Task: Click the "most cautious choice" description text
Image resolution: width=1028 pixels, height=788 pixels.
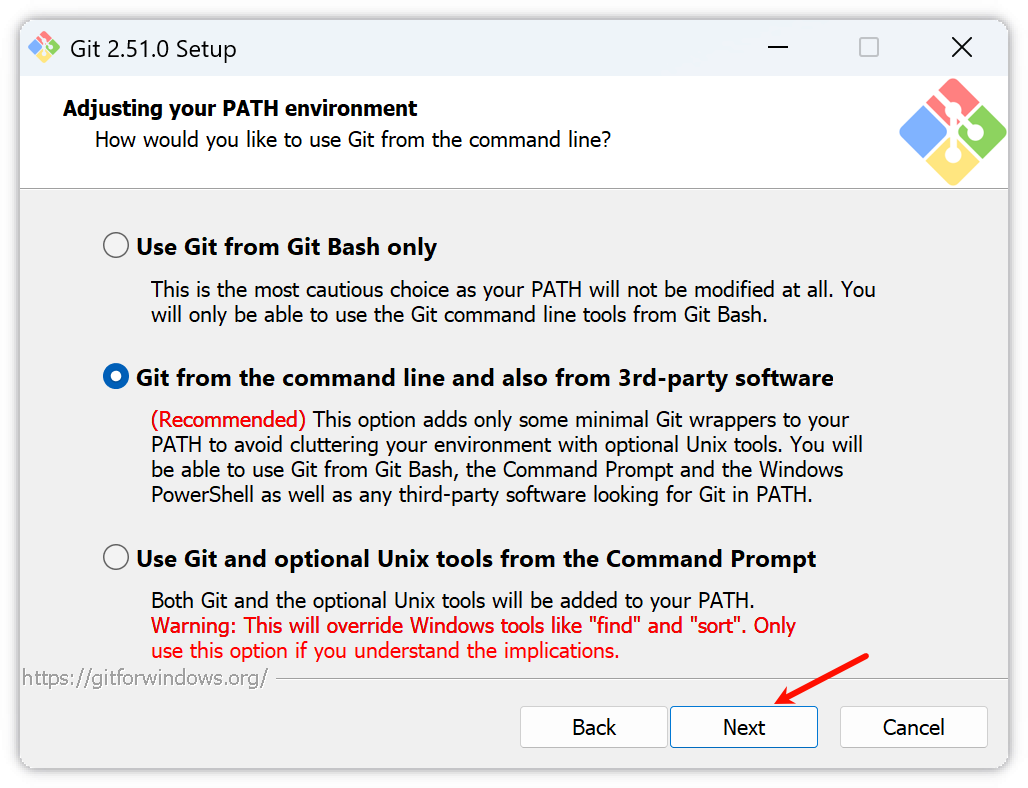Action: [x=512, y=290]
